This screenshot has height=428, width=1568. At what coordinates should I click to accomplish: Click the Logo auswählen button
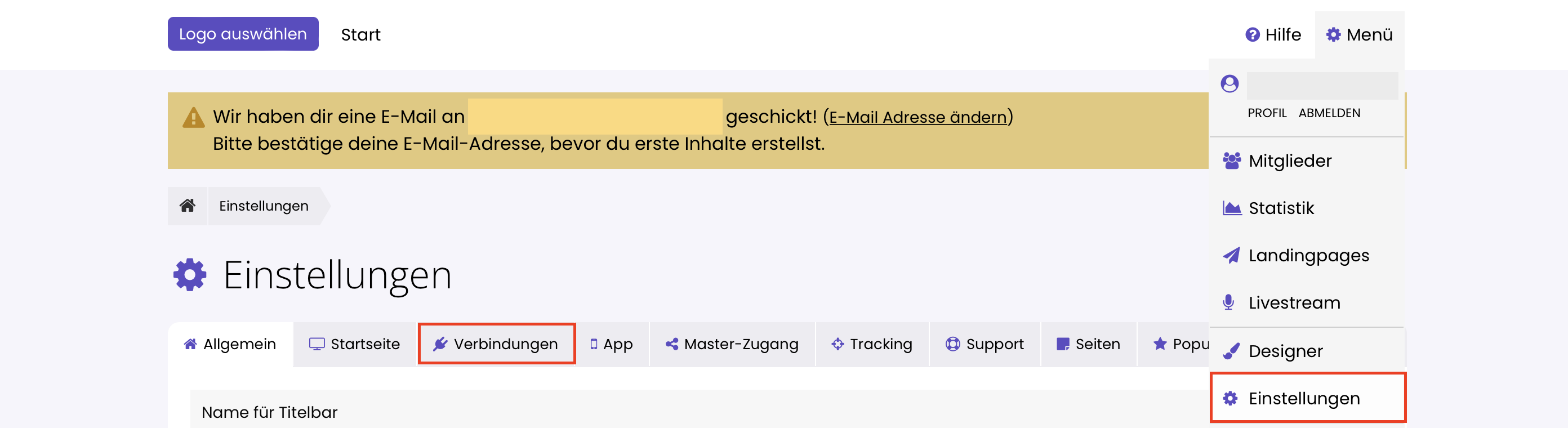pyautogui.click(x=243, y=34)
